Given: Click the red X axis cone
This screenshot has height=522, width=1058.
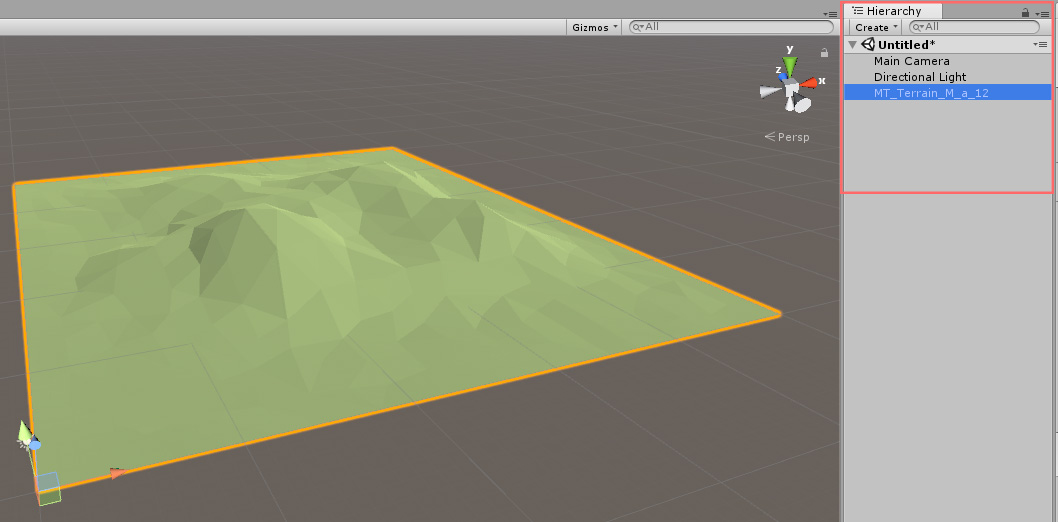Looking at the screenshot, I should click(808, 83).
